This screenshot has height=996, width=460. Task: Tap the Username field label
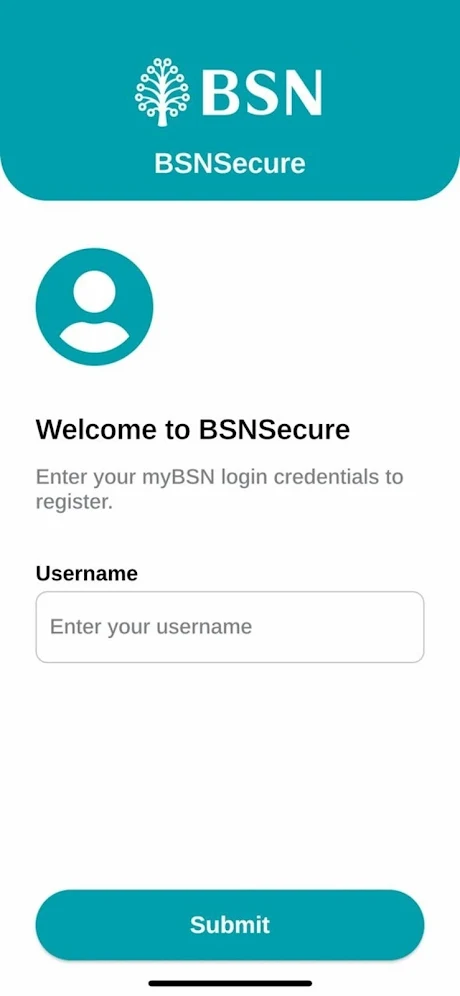86,574
